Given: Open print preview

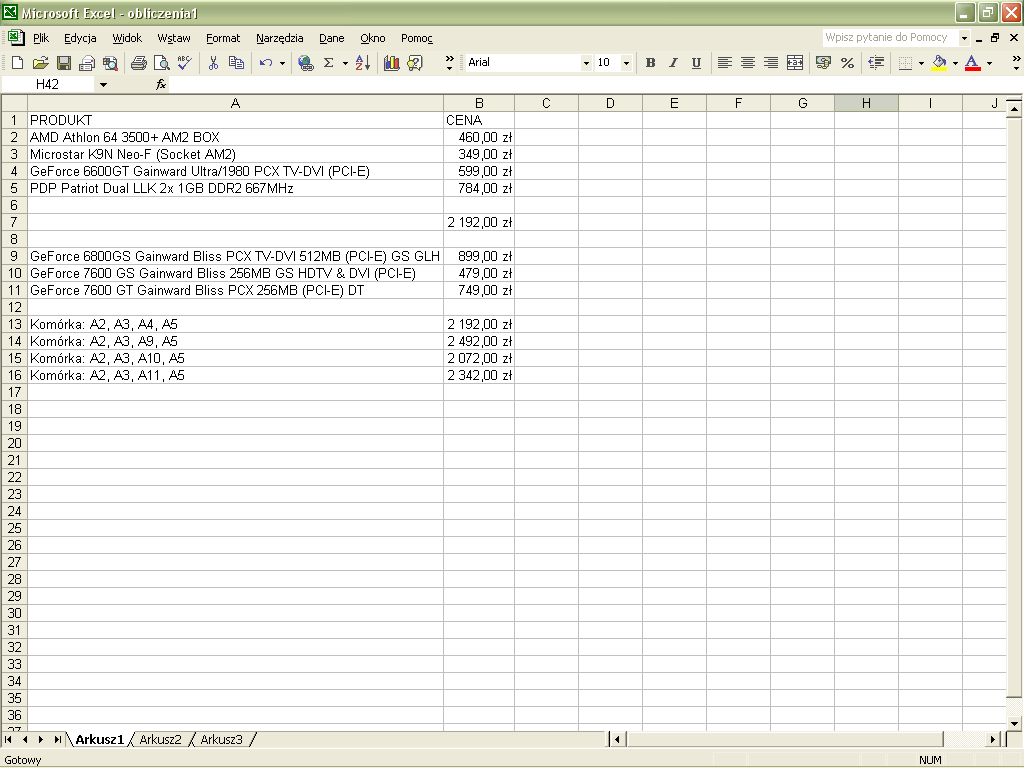Looking at the screenshot, I should pyautogui.click(x=161, y=63).
